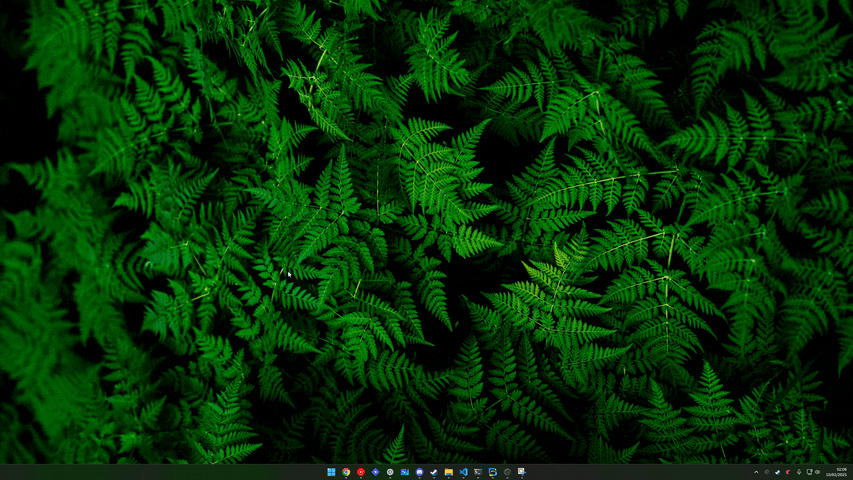Launch Google Chrome from the taskbar
Image resolution: width=853 pixels, height=480 pixels.
click(x=346, y=472)
